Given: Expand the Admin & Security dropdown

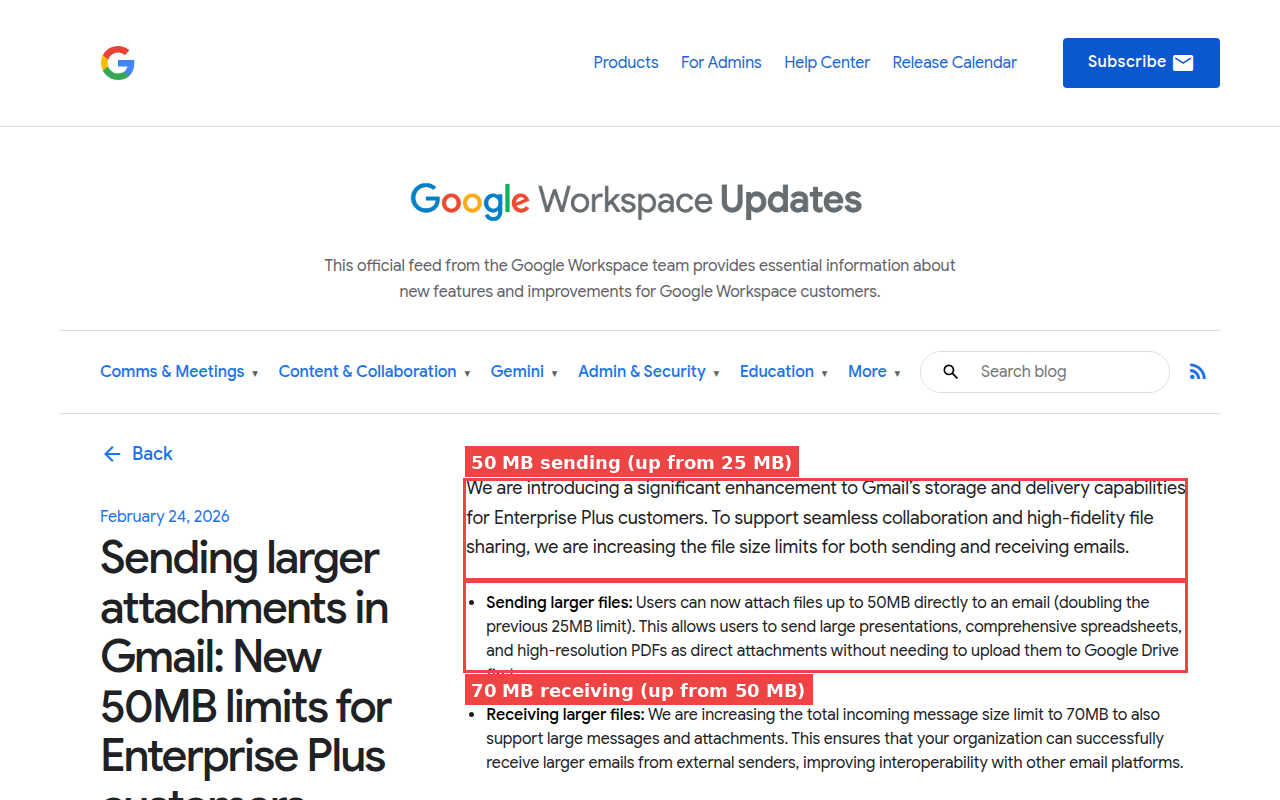Looking at the screenshot, I should pyautogui.click(x=642, y=371).
